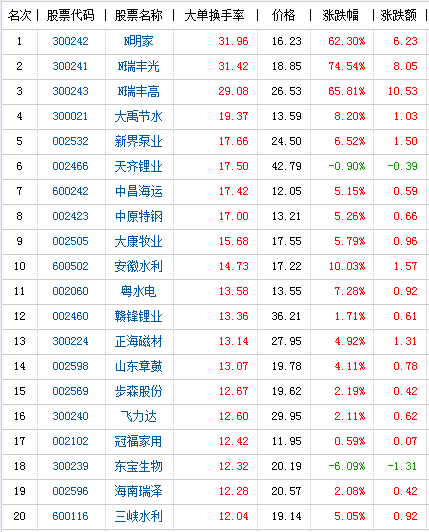This screenshot has width=429, height=532.
Task: Open the 东宝生物 stock name link
Action: [x=138, y=466]
